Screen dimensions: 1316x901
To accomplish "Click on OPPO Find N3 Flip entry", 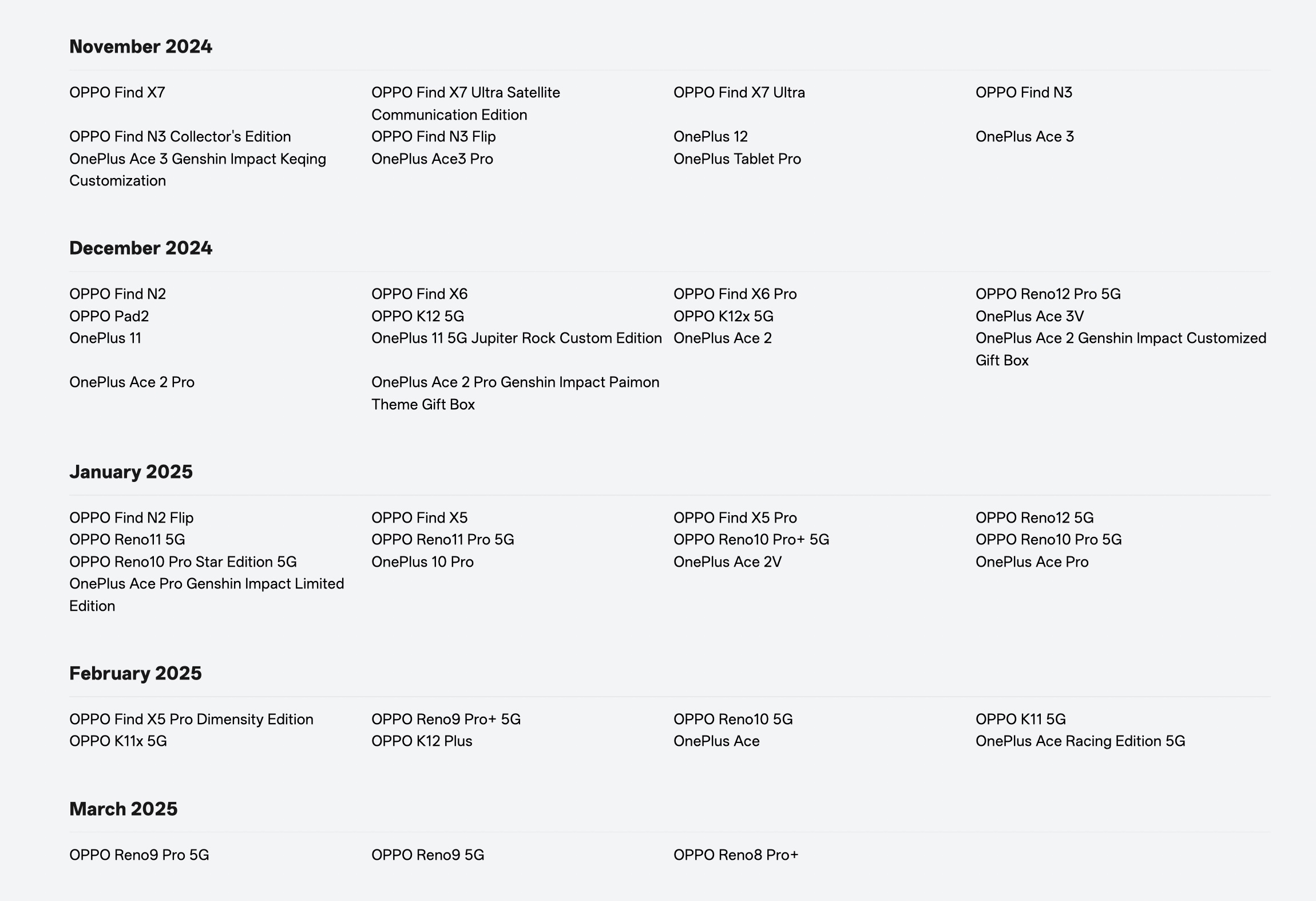I will (432, 135).
